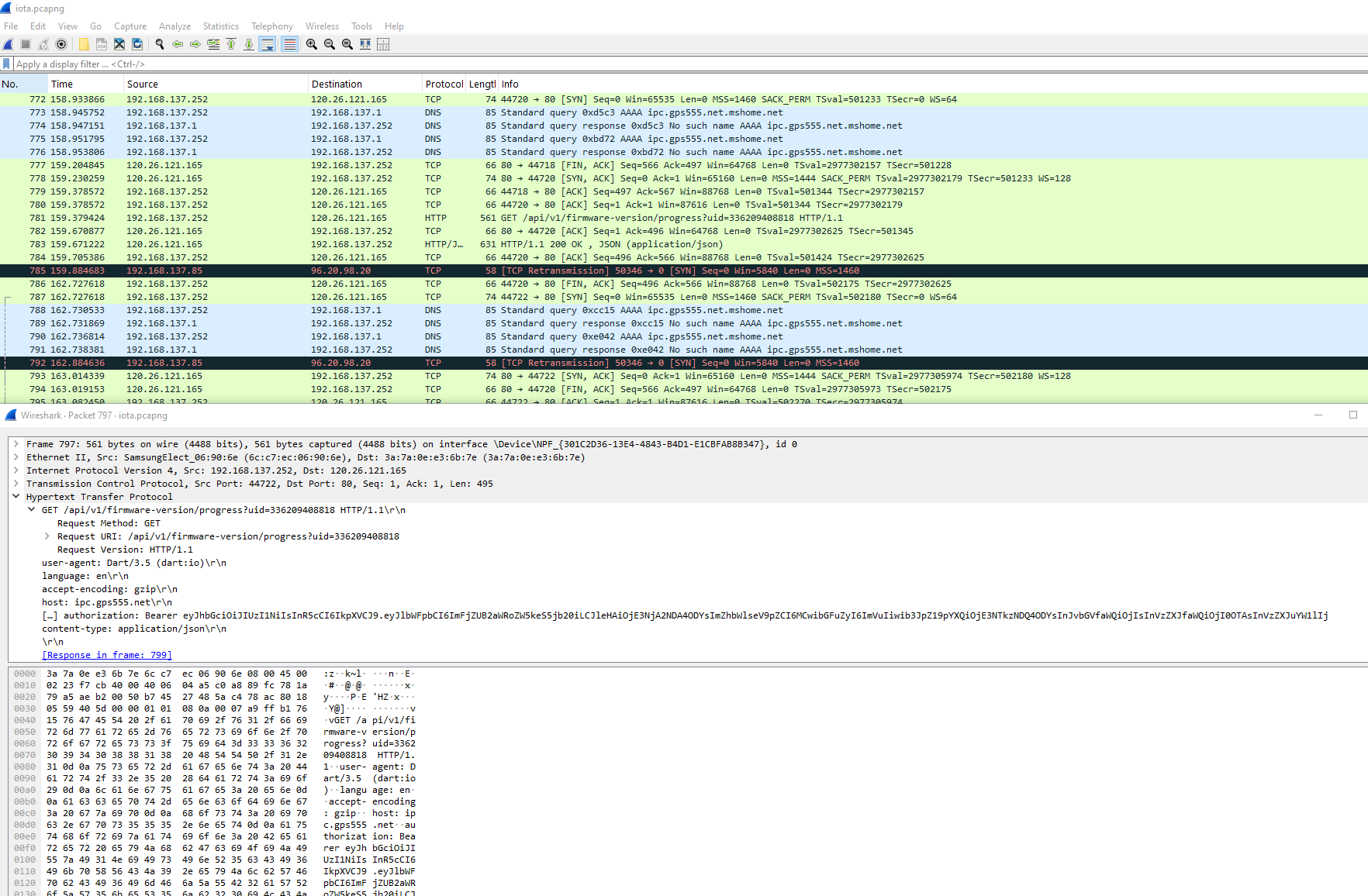Sort by the Protocol column header
Viewport: 1368px width, 896px height.
tap(444, 84)
